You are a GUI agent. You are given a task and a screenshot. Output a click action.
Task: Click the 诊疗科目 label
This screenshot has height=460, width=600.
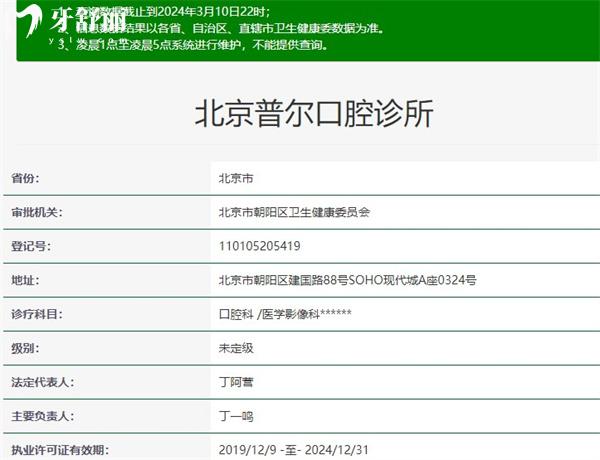(37, 314)
